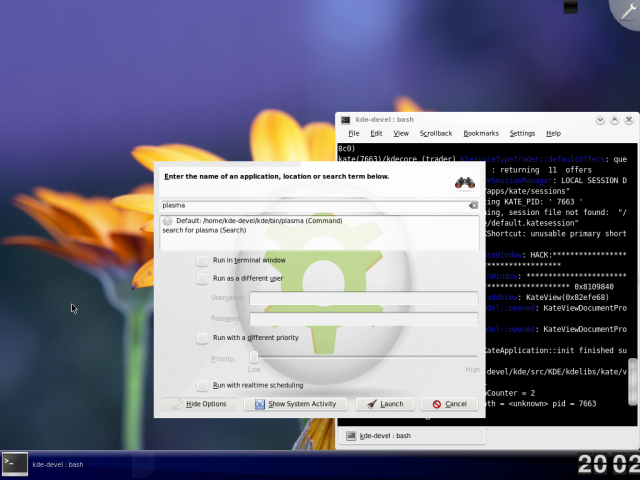Collapse options with Hide Options button
The height and width of the screenshot is (480, 640).
point(199,404)
